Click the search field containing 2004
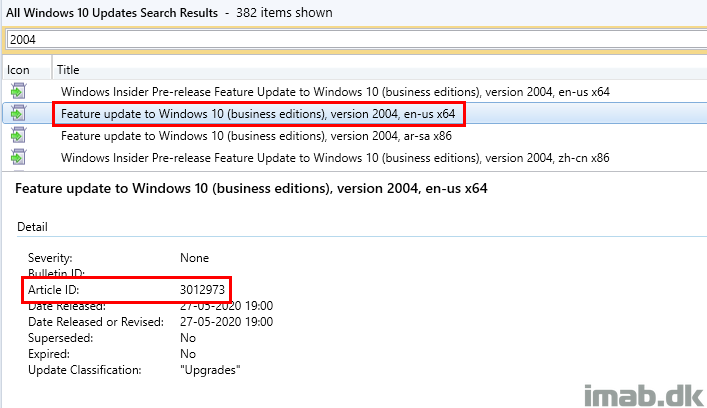Viewport: 707px width, 408px height. point(356,40)
